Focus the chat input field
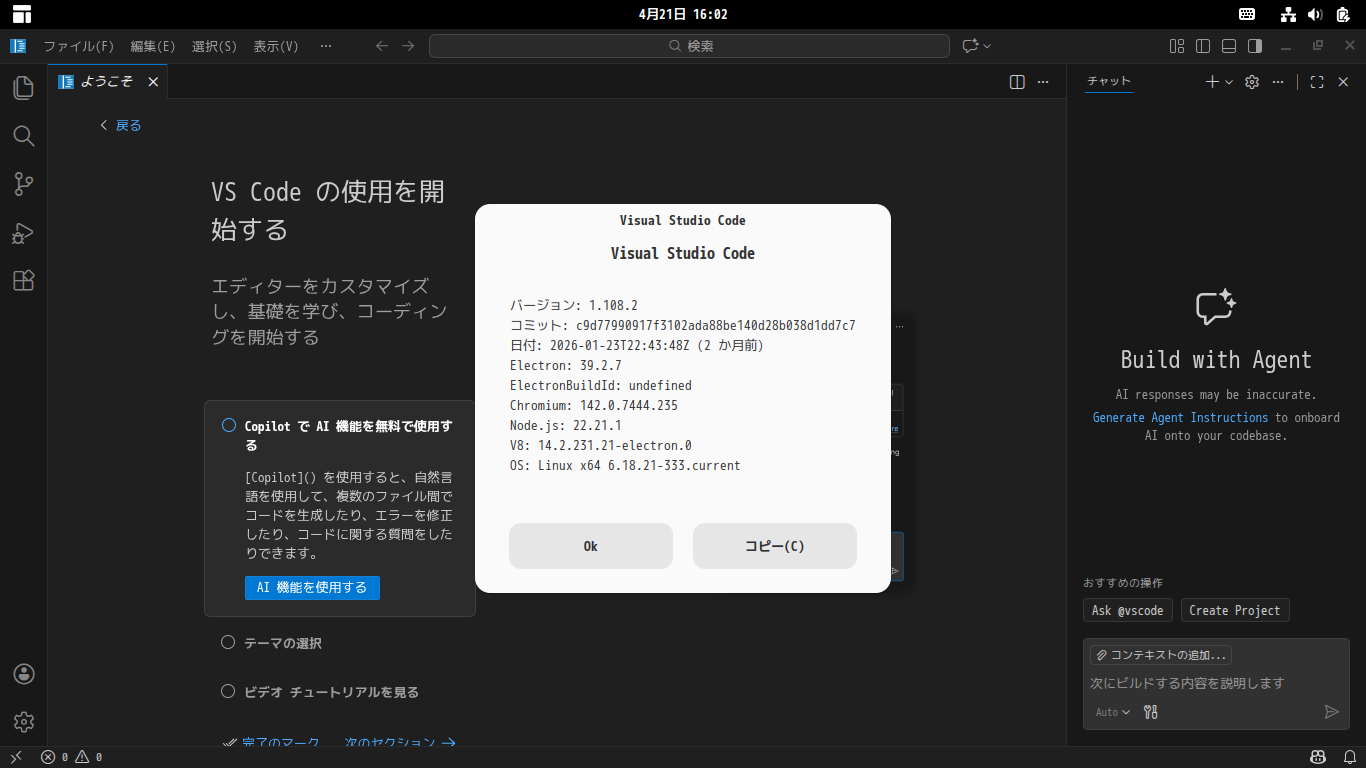Viewport: 1366px width, 768px height. (x=1216, y=683)
